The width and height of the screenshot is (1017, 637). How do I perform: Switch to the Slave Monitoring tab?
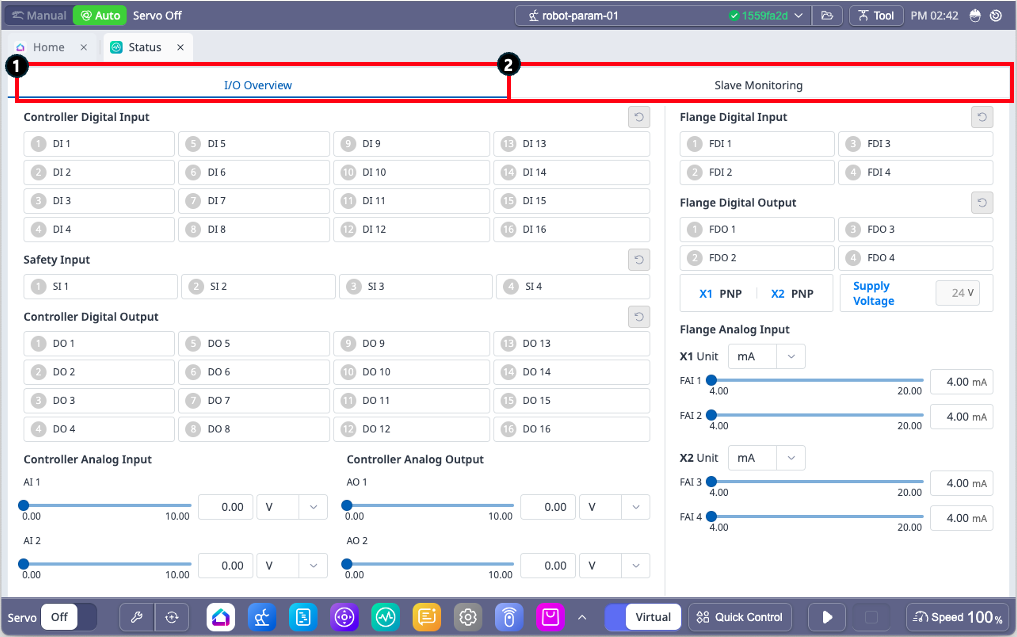coord(758,85)
